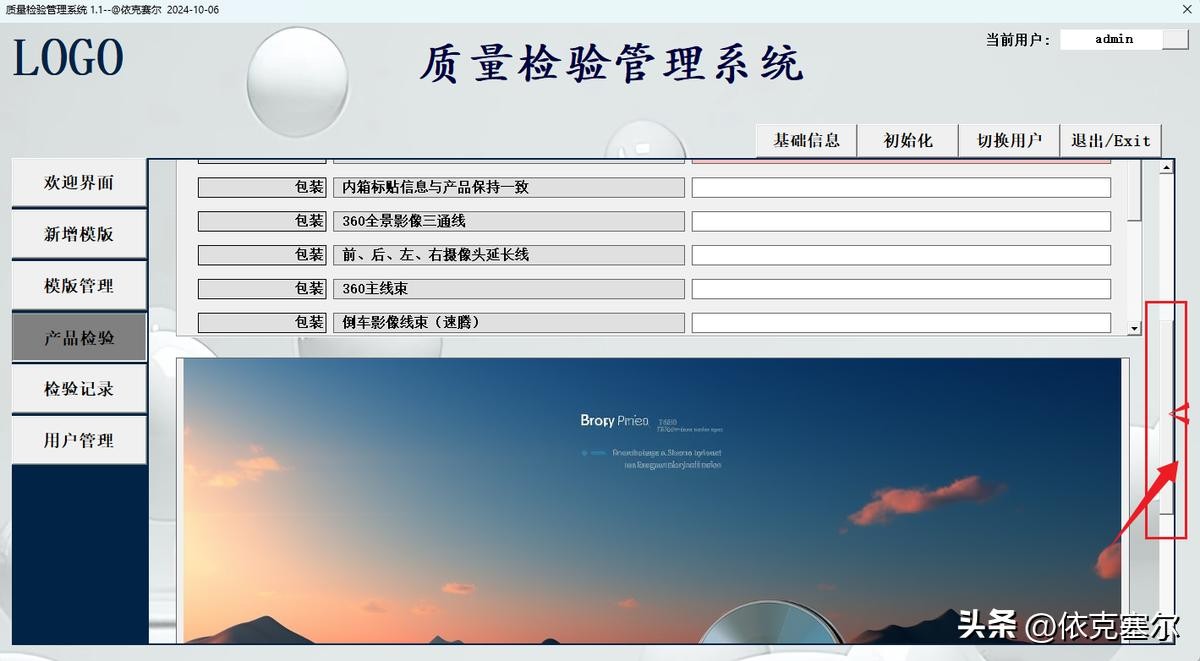
Task: Click input field for 内箱标贴信息与产品保持一致
Action: pos(901,188)
